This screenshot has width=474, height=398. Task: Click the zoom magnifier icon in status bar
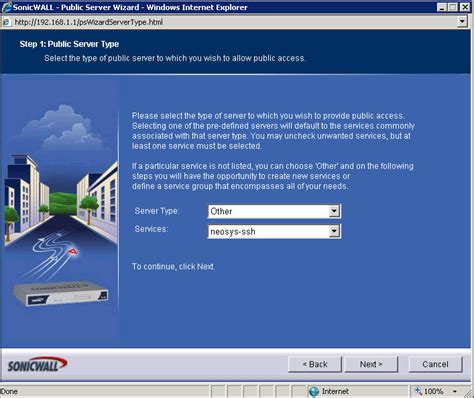pyautogui.click(x=418, y=391)
